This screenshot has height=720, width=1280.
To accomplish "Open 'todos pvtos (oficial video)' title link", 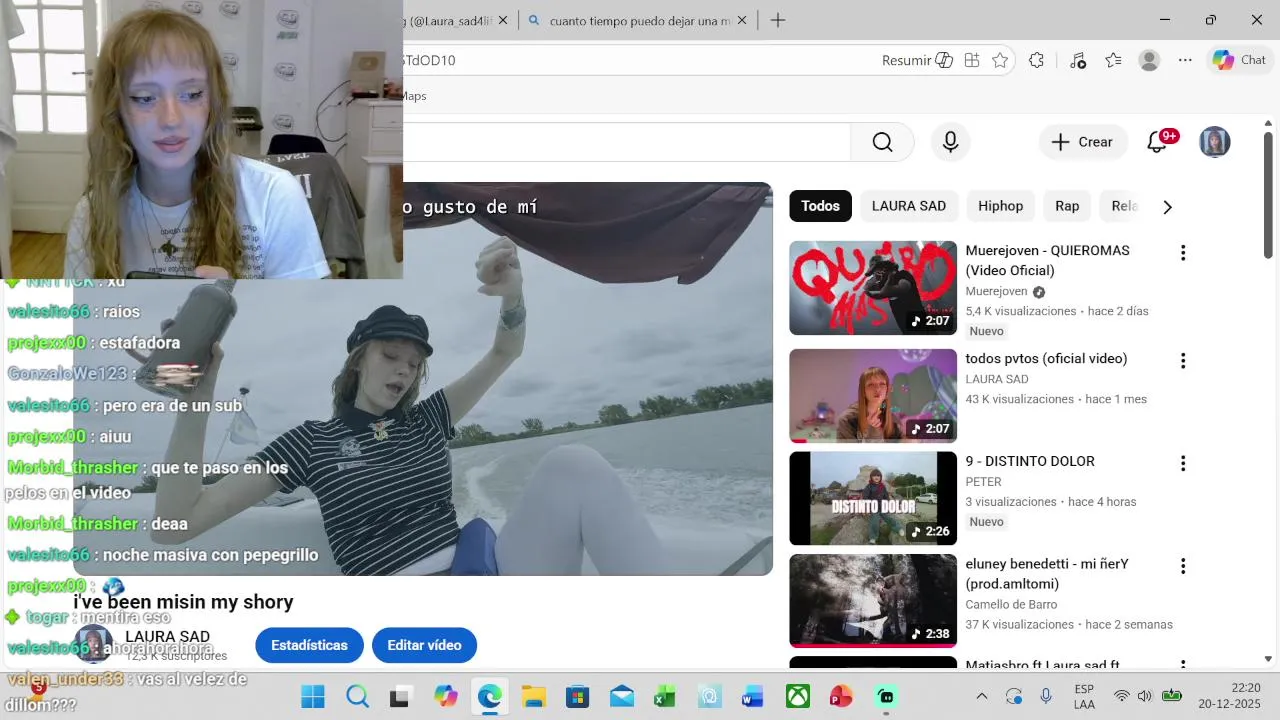I will click(1046, 358).
